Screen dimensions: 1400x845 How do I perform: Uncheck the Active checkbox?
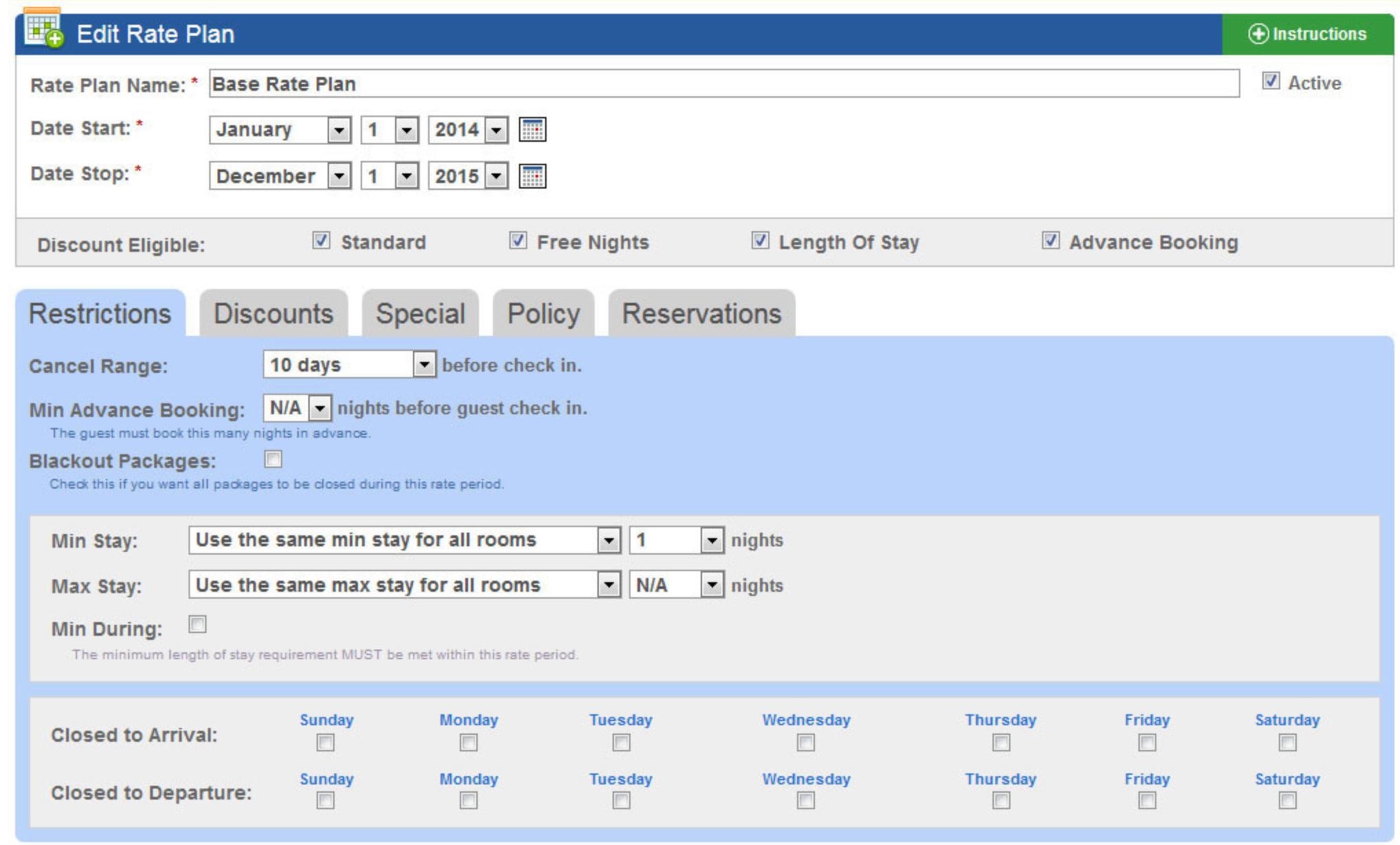(x=1271, y=81)
